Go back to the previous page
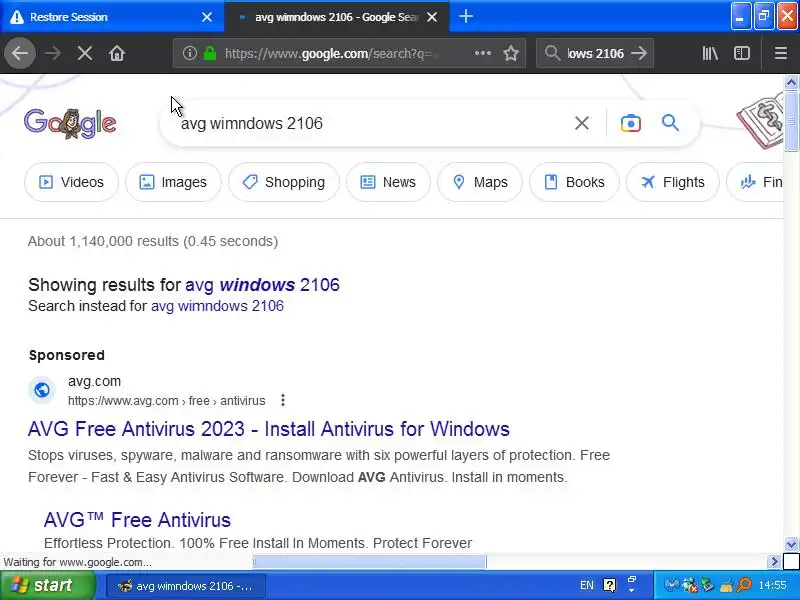 (20, 53)
